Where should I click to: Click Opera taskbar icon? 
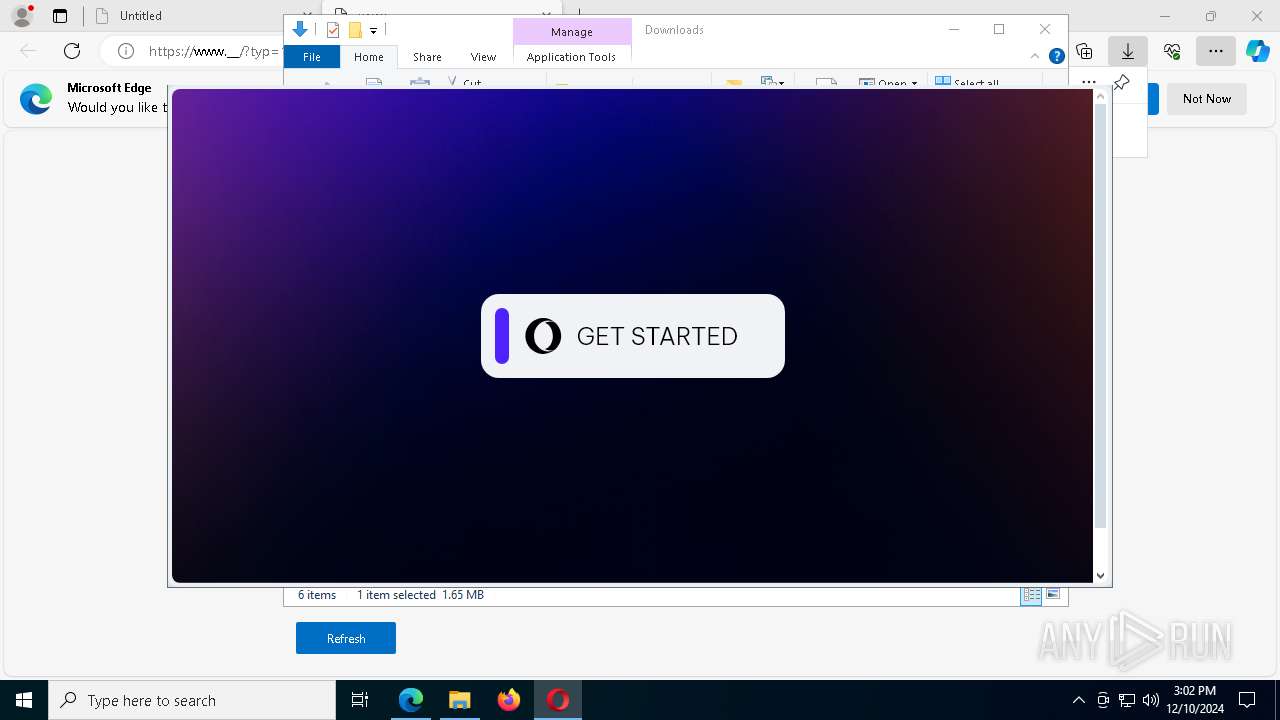pyautogui.click(x=558, y=700)
